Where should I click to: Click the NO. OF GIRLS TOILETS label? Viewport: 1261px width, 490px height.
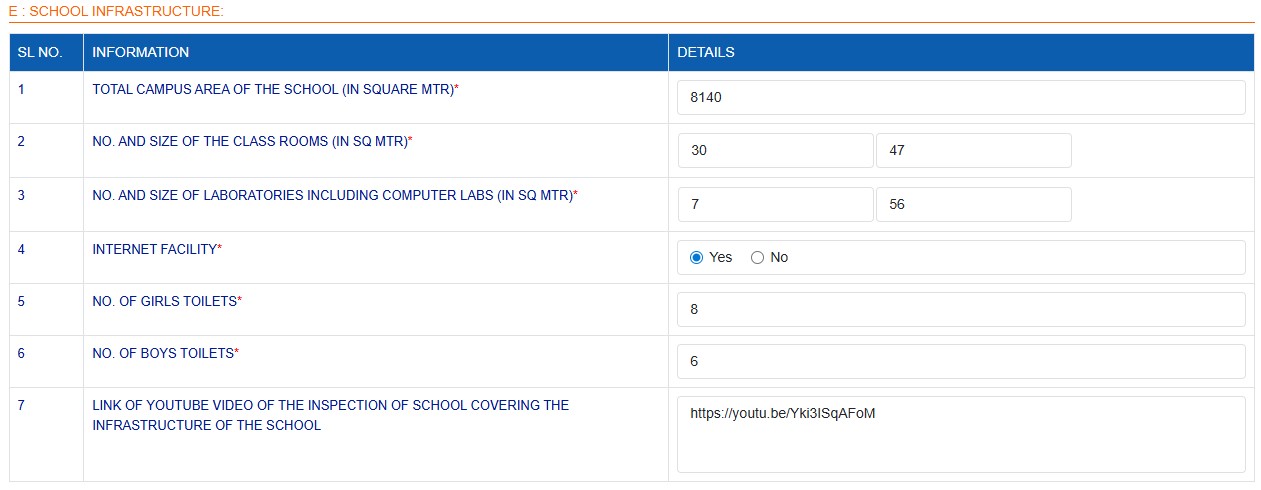click(165, 301)
